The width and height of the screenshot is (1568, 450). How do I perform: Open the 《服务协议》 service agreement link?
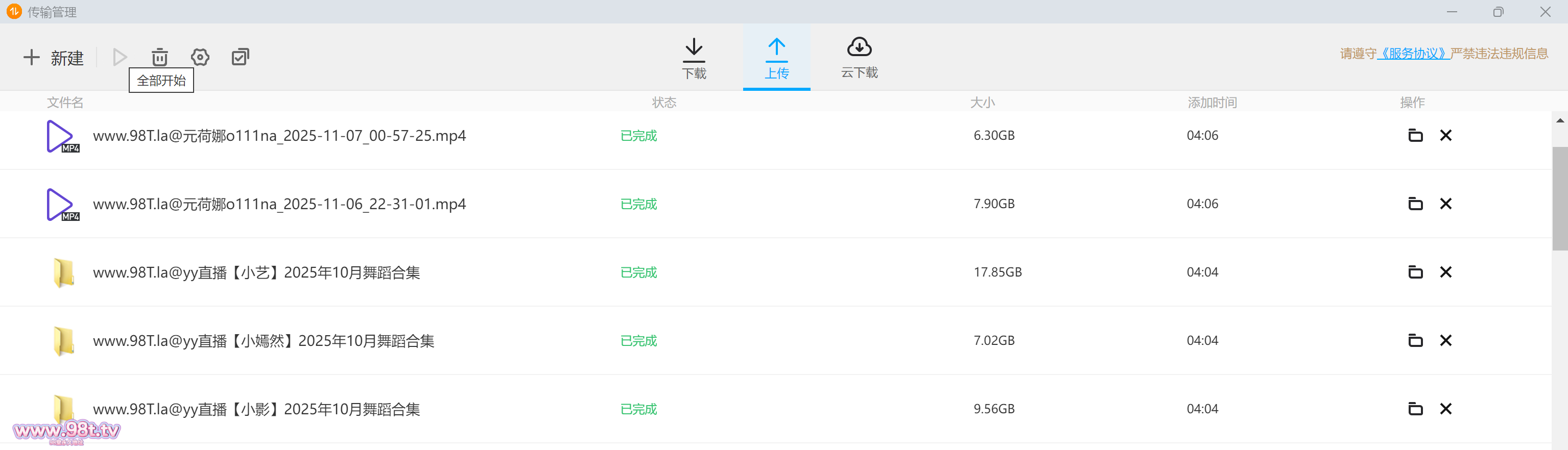(1413, 54)
